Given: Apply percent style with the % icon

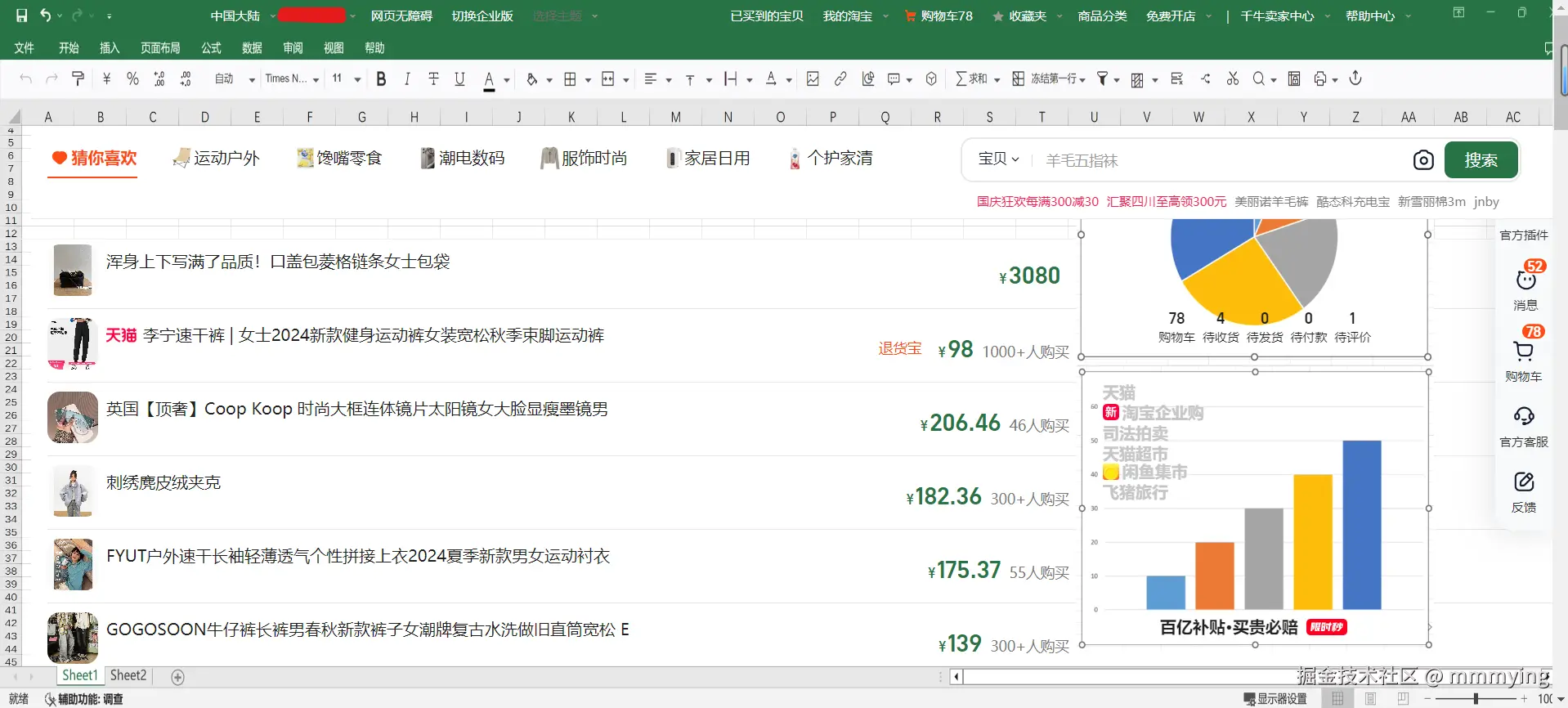Looking at the screenshot, I should 132,78.
